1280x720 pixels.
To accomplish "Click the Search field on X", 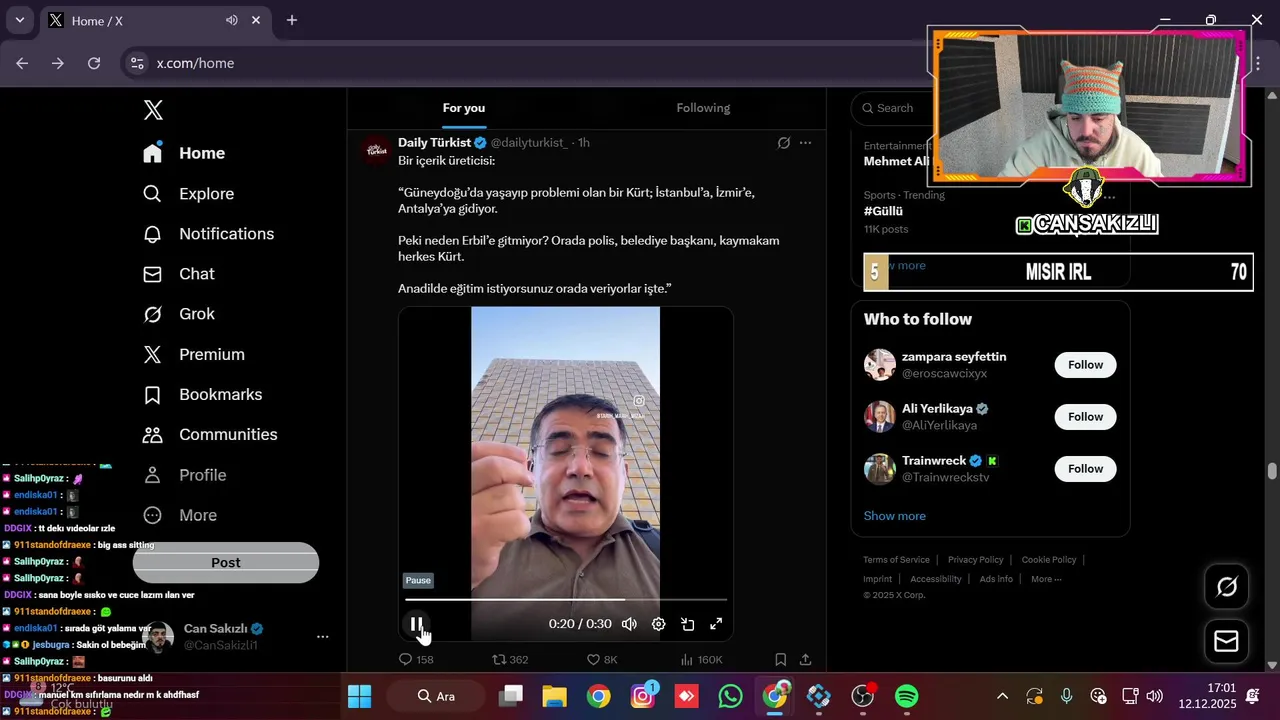I will 890,108.
